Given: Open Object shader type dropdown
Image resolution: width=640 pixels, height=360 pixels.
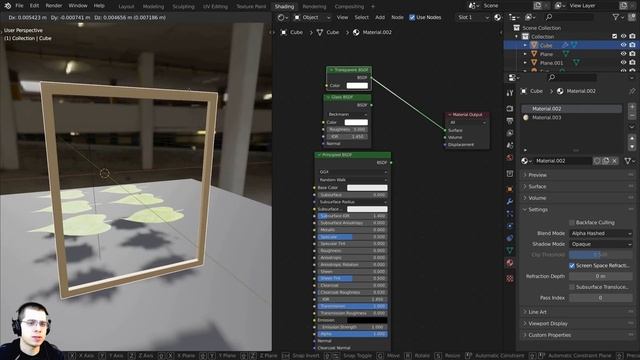Looking at the screenshot, I should coord(312,17).
